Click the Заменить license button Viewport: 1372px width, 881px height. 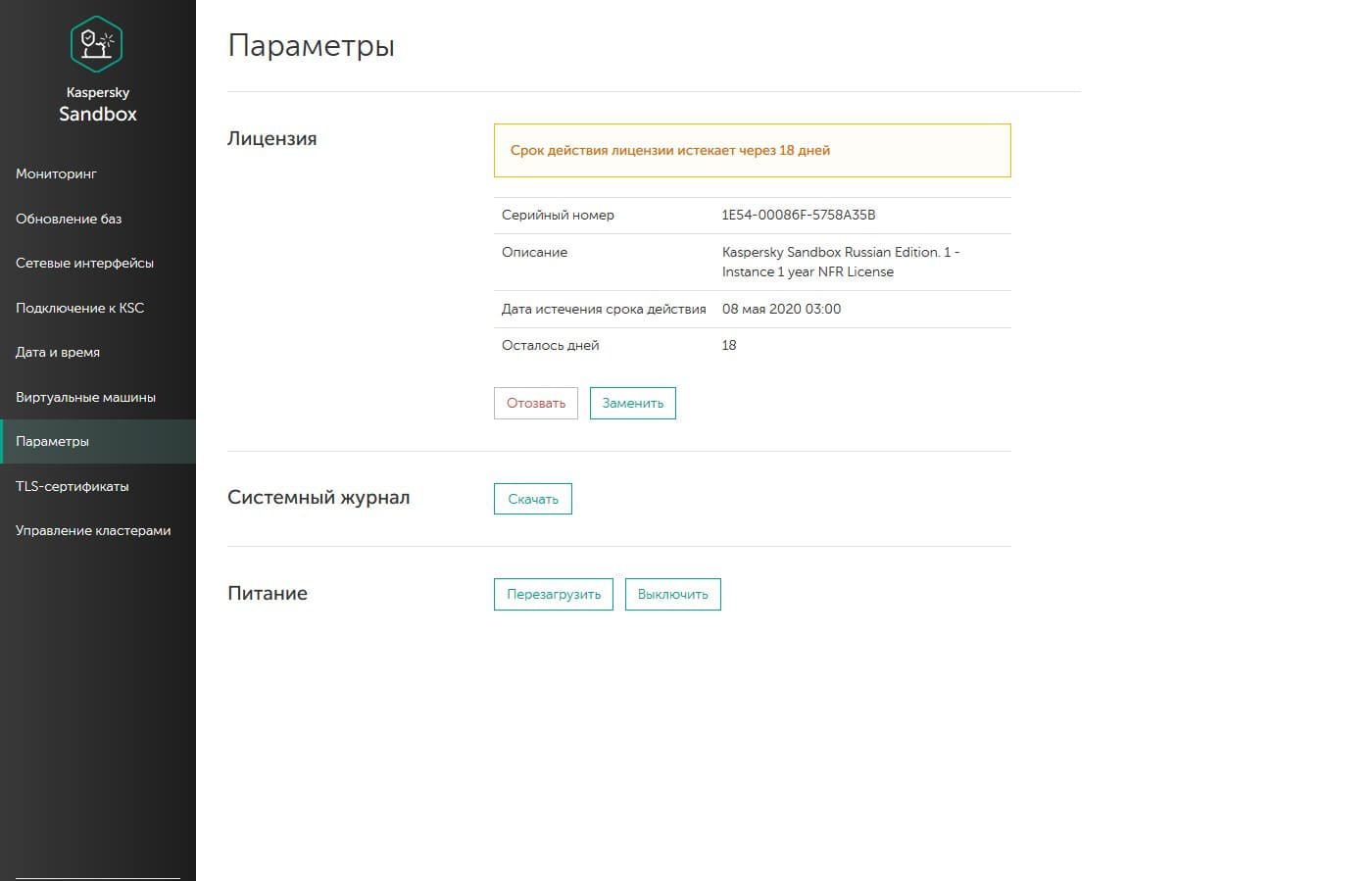pyautogui.click(x=633, y=403)
